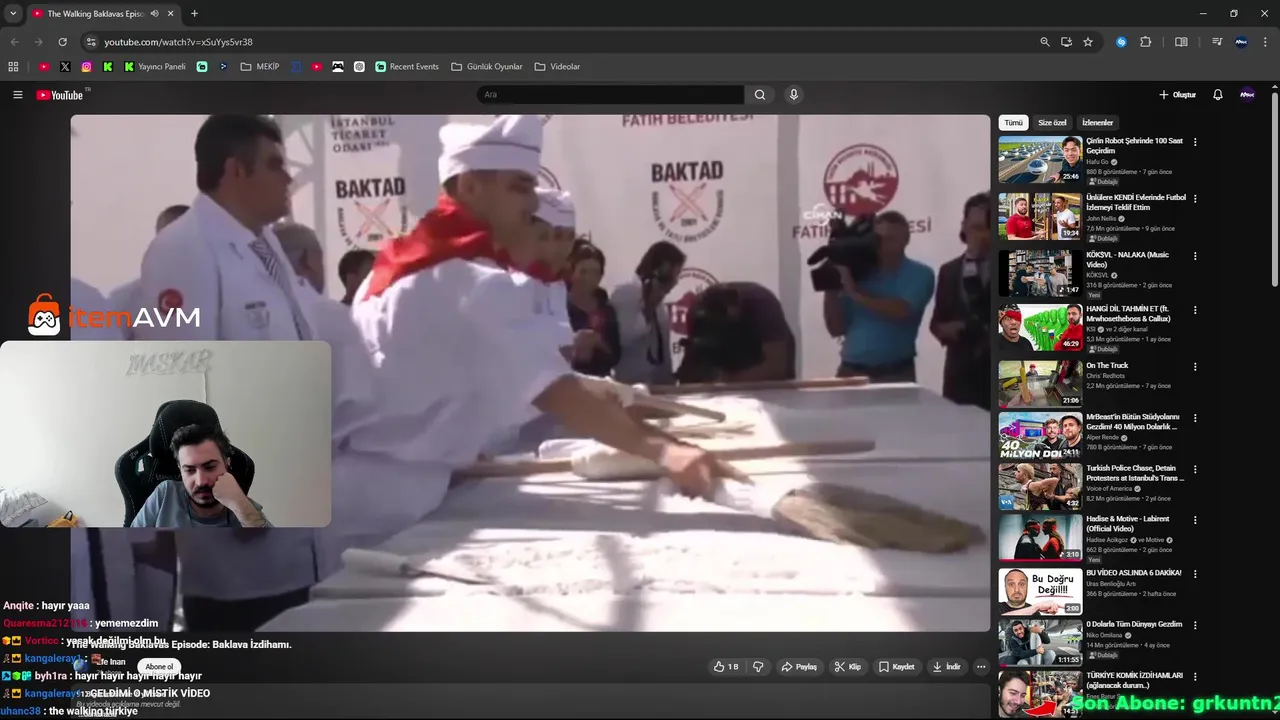Download the video with İndir button

[x=946, y=667]
